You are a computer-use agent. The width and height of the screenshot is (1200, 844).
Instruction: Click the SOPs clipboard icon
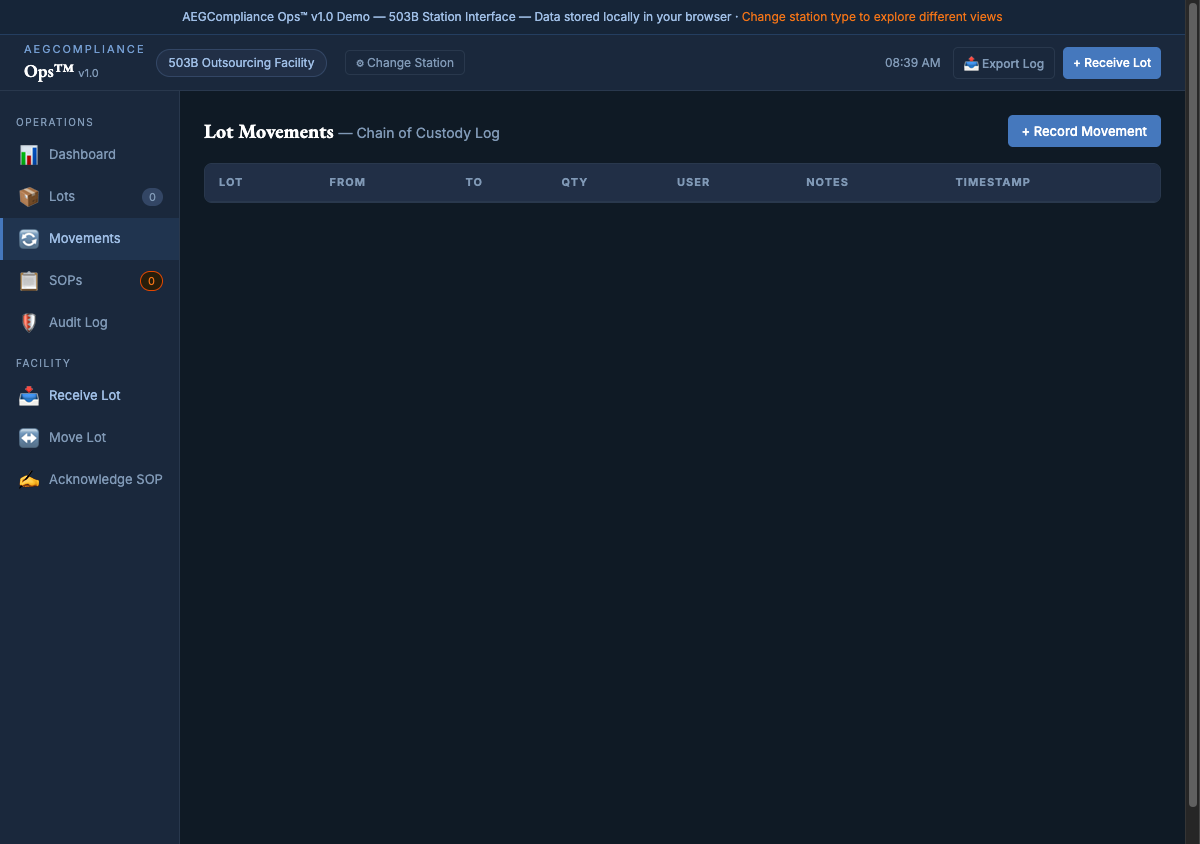[x=29, y=281]
